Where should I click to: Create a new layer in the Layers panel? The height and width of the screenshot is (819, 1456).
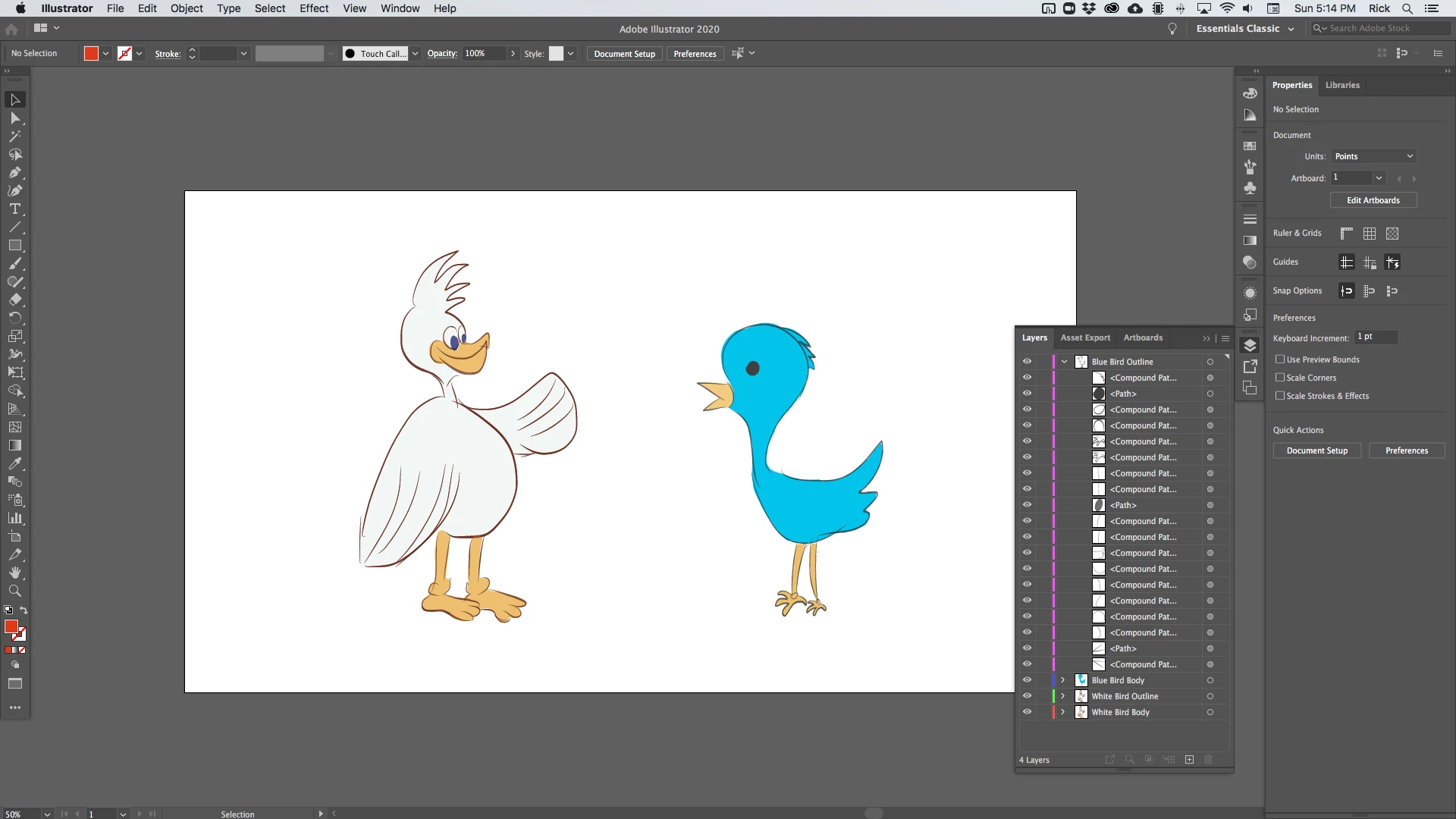point(1189,760)
